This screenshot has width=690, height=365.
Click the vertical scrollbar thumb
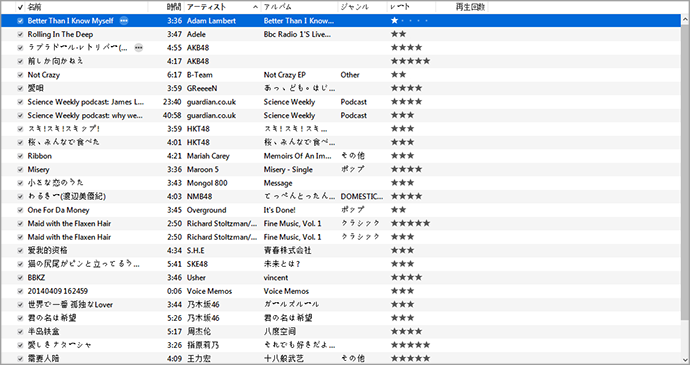click(x=685, y=172)
